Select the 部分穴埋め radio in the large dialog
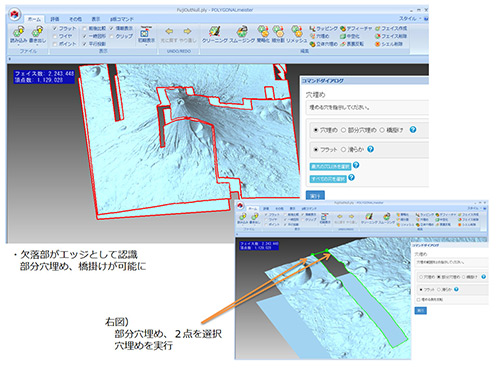500x368 pixels. click(x=343, y=130)
